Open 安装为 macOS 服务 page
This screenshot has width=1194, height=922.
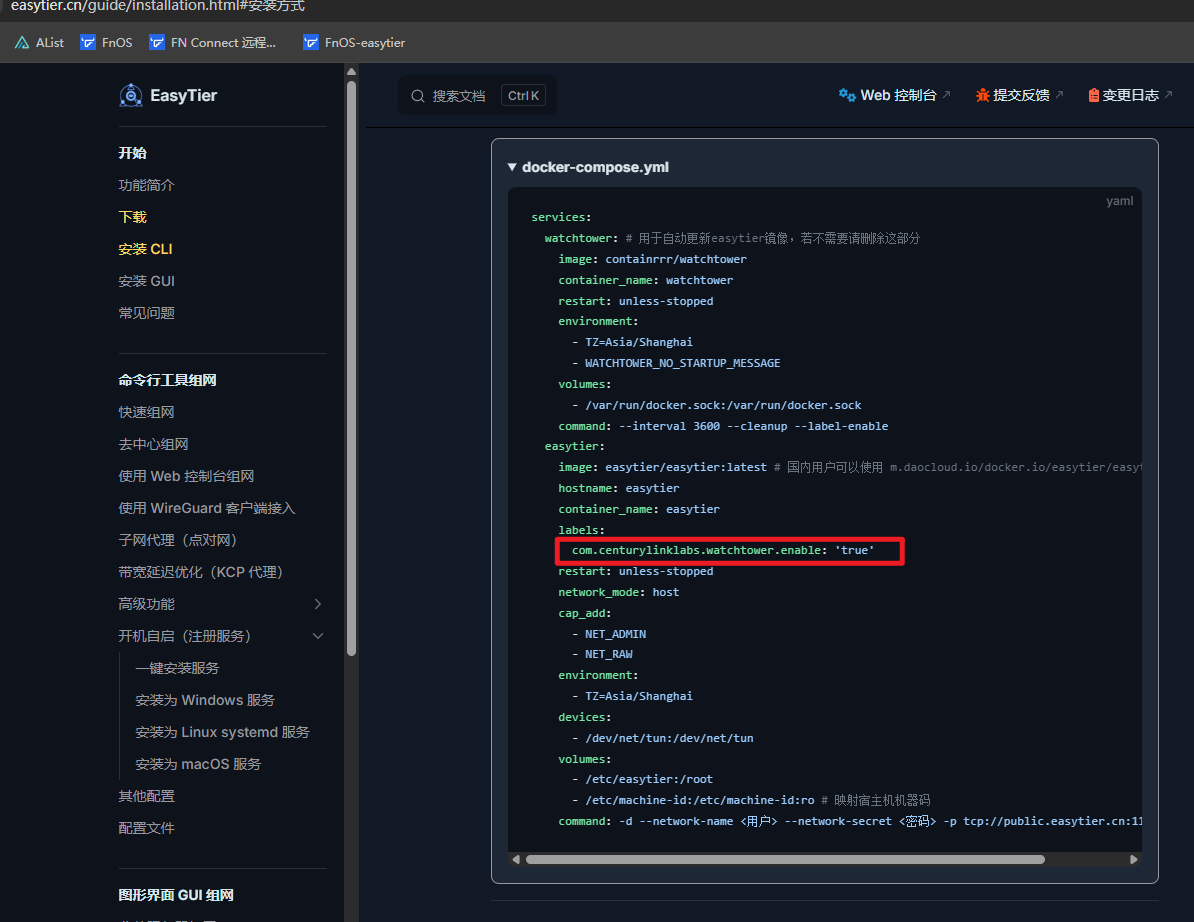198,764
